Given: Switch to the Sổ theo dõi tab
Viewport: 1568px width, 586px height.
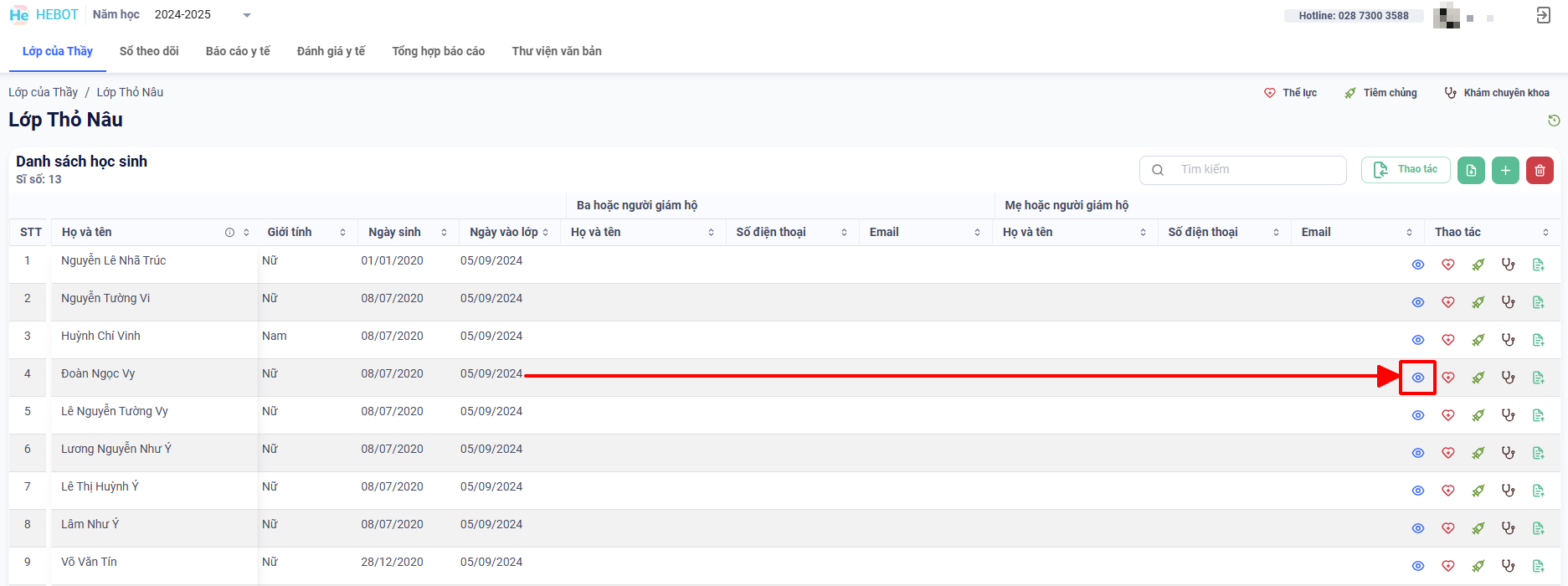Looking at the screenshot, I should 149,51.
